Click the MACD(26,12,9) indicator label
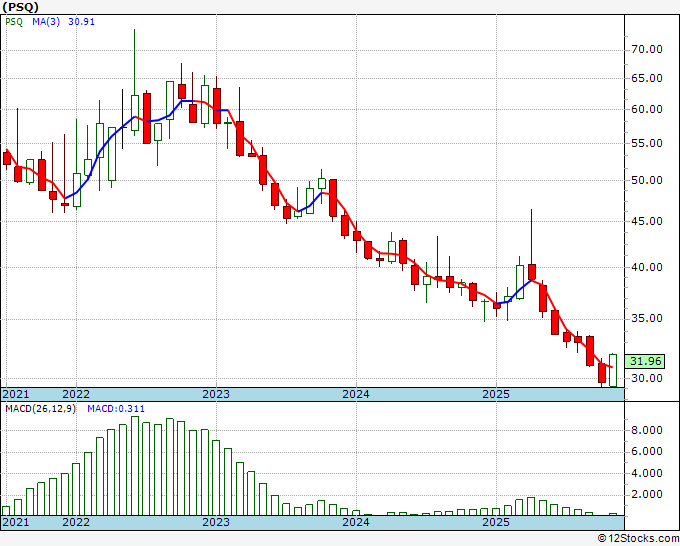Viewport: 680px width, 546px height. (40, 409)
